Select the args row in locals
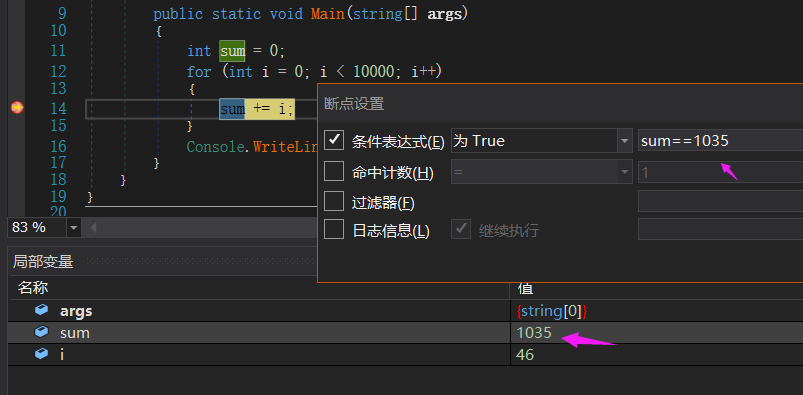Image resolution: width=803 pixels, height=395 pixels. click(x=406, y=310)
